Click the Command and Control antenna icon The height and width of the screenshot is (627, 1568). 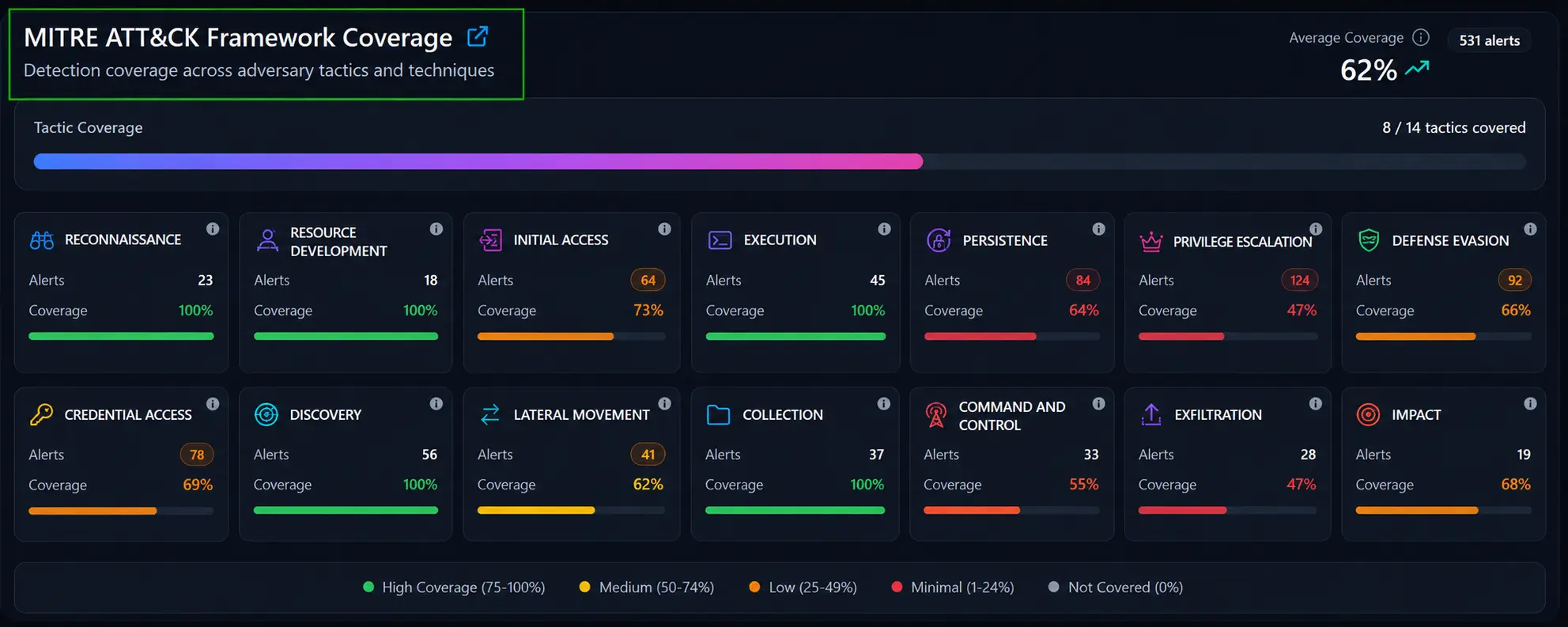pos(936,414)
